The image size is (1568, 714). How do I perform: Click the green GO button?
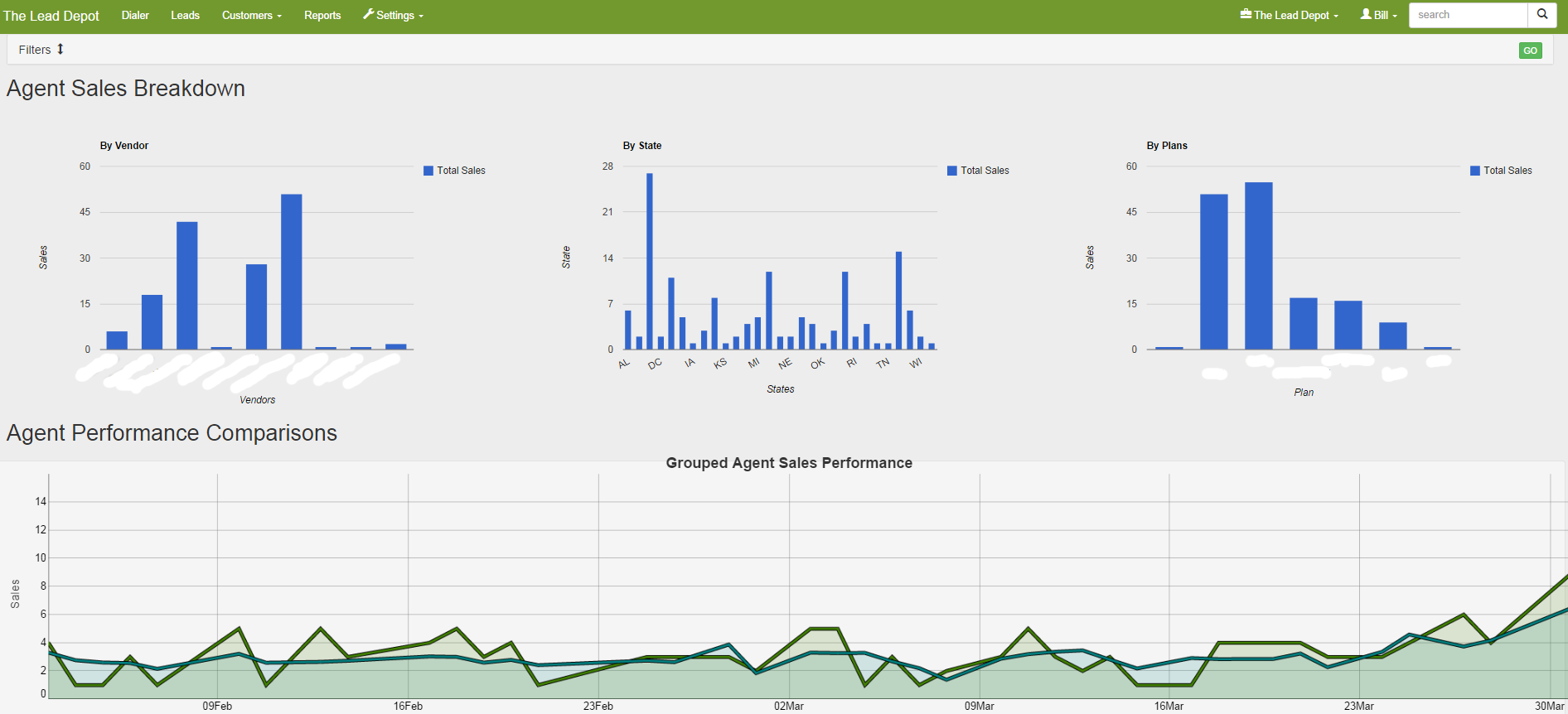1530,51
